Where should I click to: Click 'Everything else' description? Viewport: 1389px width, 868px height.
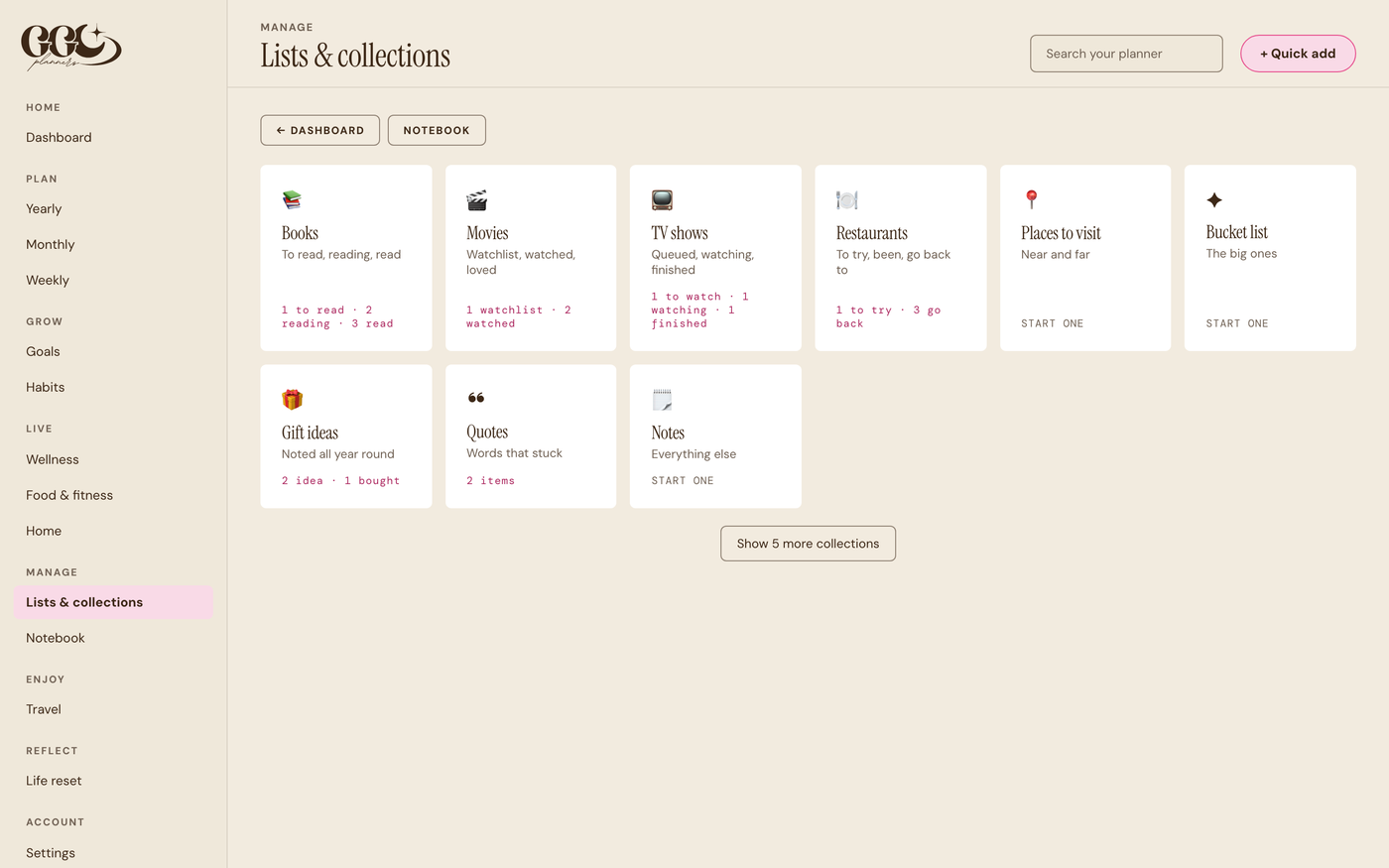(x=694, y=453)
